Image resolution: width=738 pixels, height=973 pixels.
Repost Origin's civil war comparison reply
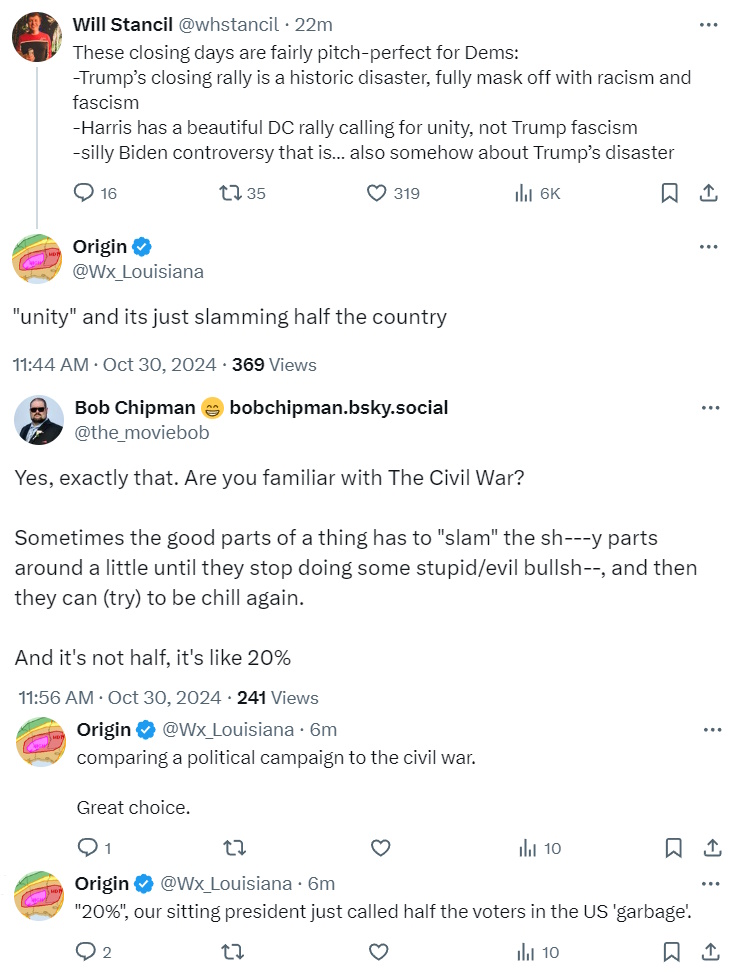[235, 848]
